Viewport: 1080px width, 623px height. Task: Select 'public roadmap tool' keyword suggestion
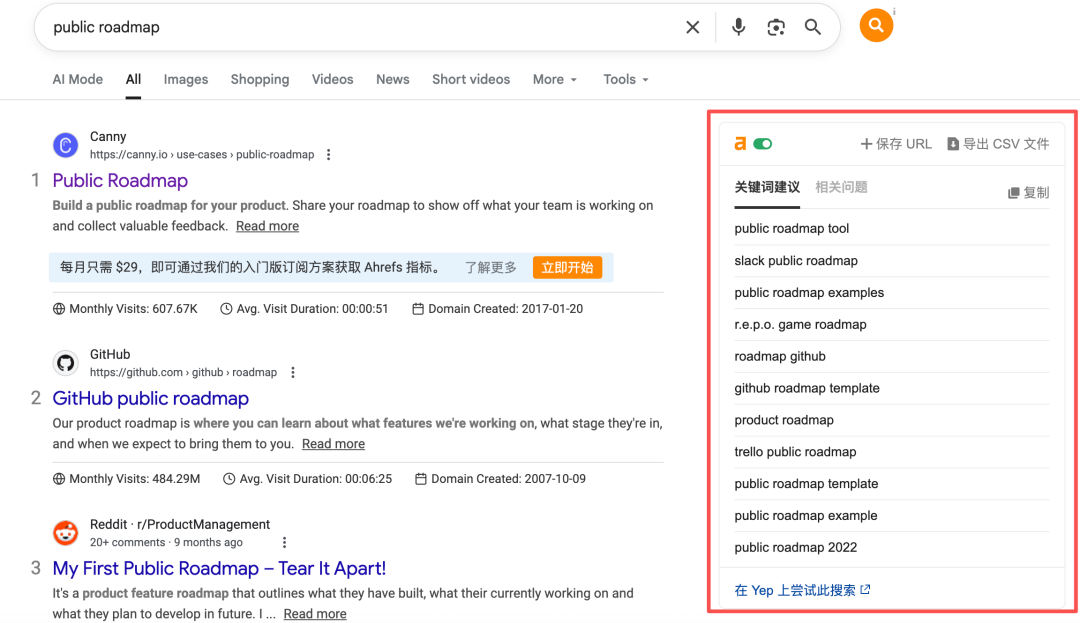pyautogui.click(x=791, y=229)
